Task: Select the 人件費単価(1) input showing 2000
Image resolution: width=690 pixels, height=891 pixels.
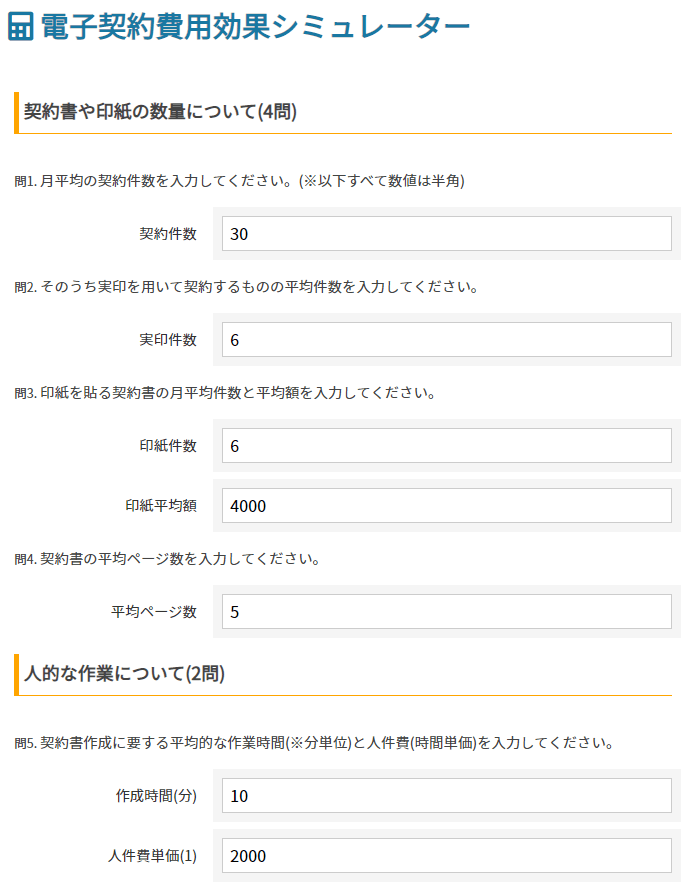Action: [x=446, y=856]
